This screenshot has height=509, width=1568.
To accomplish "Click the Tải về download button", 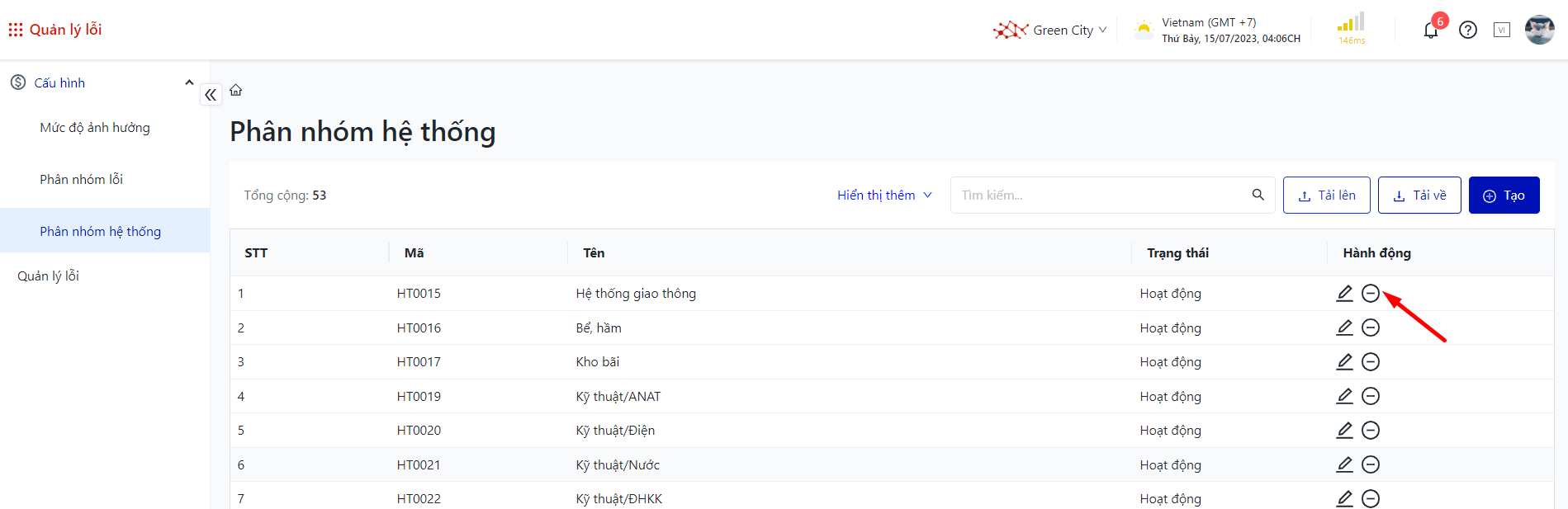I will 1419,196.
